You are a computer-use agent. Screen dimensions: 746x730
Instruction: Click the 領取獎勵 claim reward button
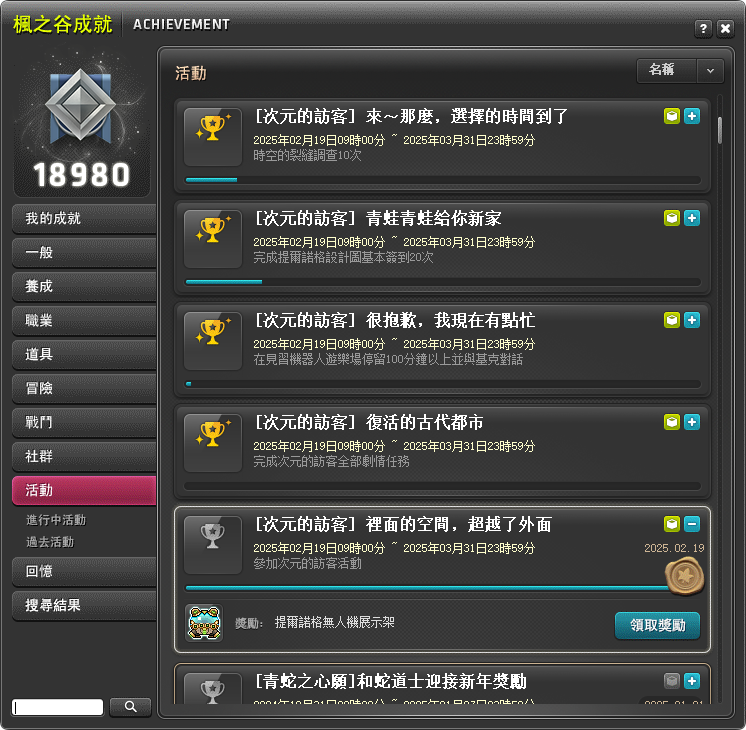click(658, 625)
